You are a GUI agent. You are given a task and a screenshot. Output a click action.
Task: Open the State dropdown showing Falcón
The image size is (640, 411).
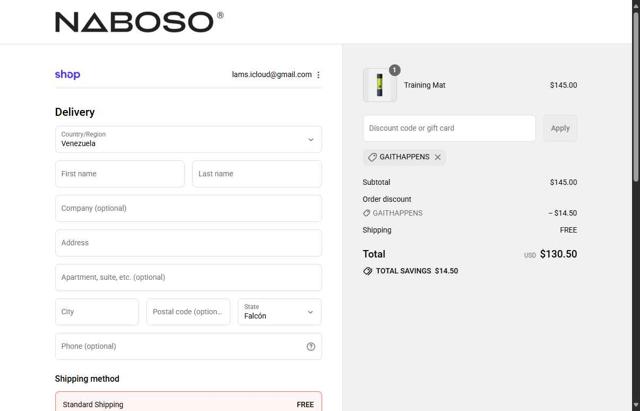[x=280, y=312]
